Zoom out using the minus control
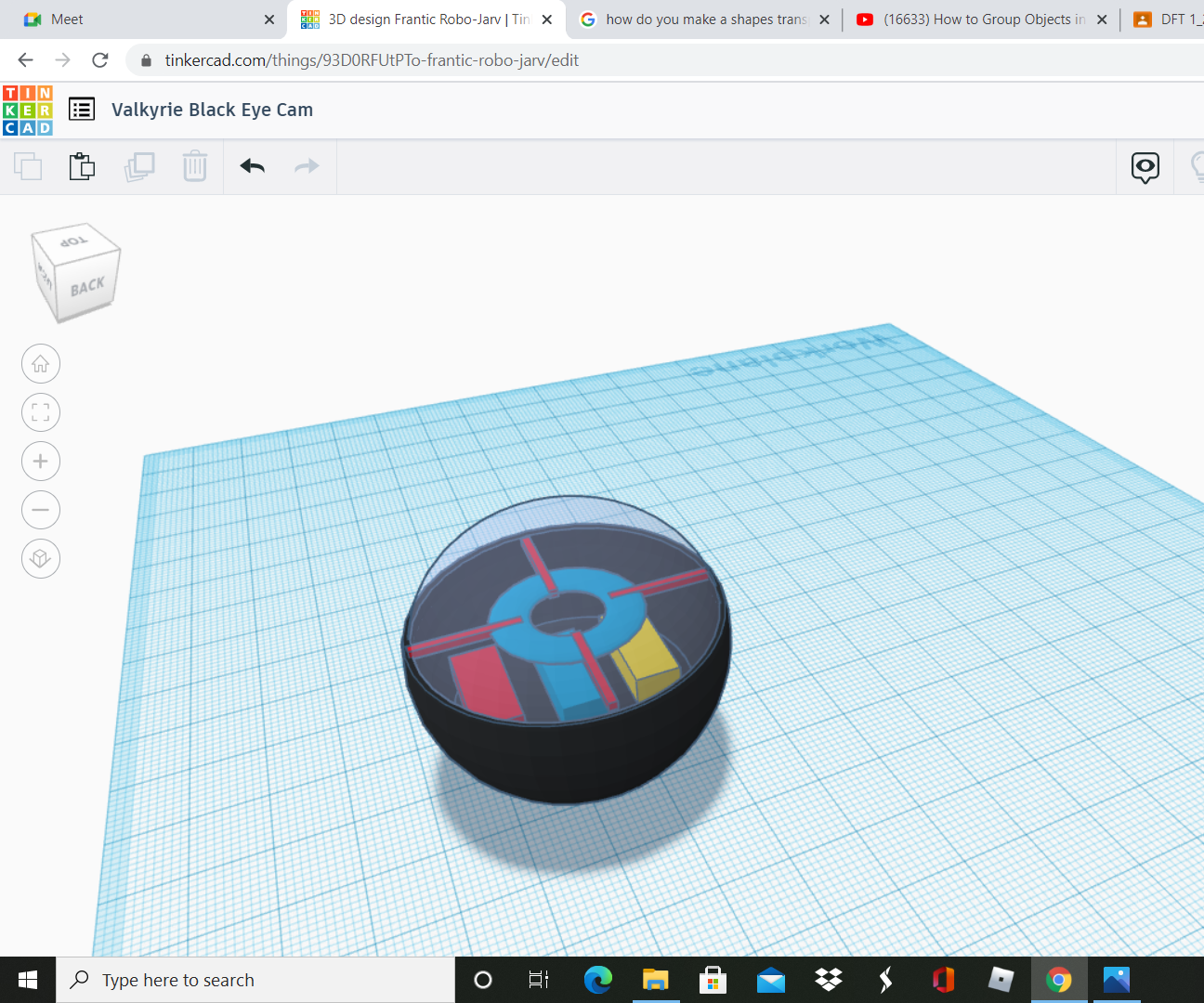The width and height of the screenshot is (1204, 1003). (x=40, y=510)
